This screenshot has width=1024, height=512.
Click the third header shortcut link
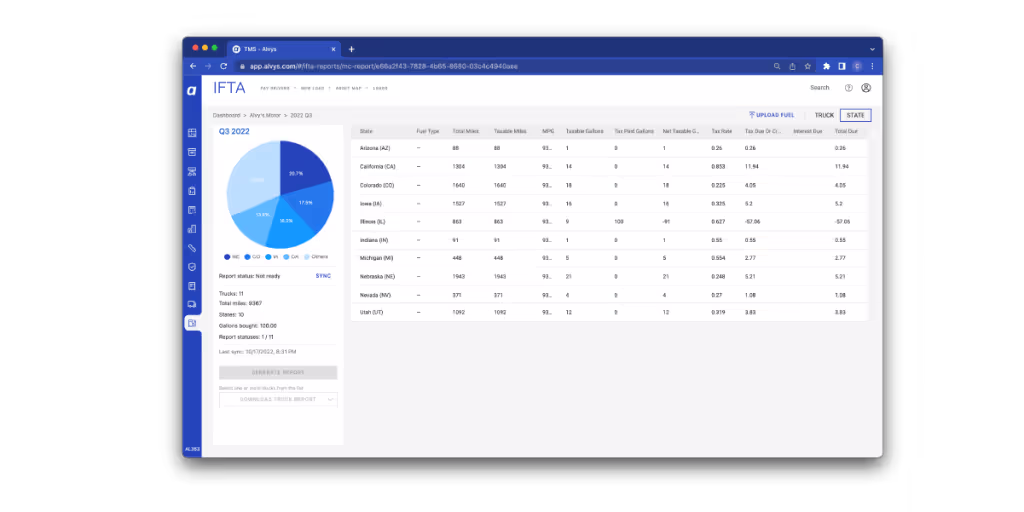coord(347,88)
